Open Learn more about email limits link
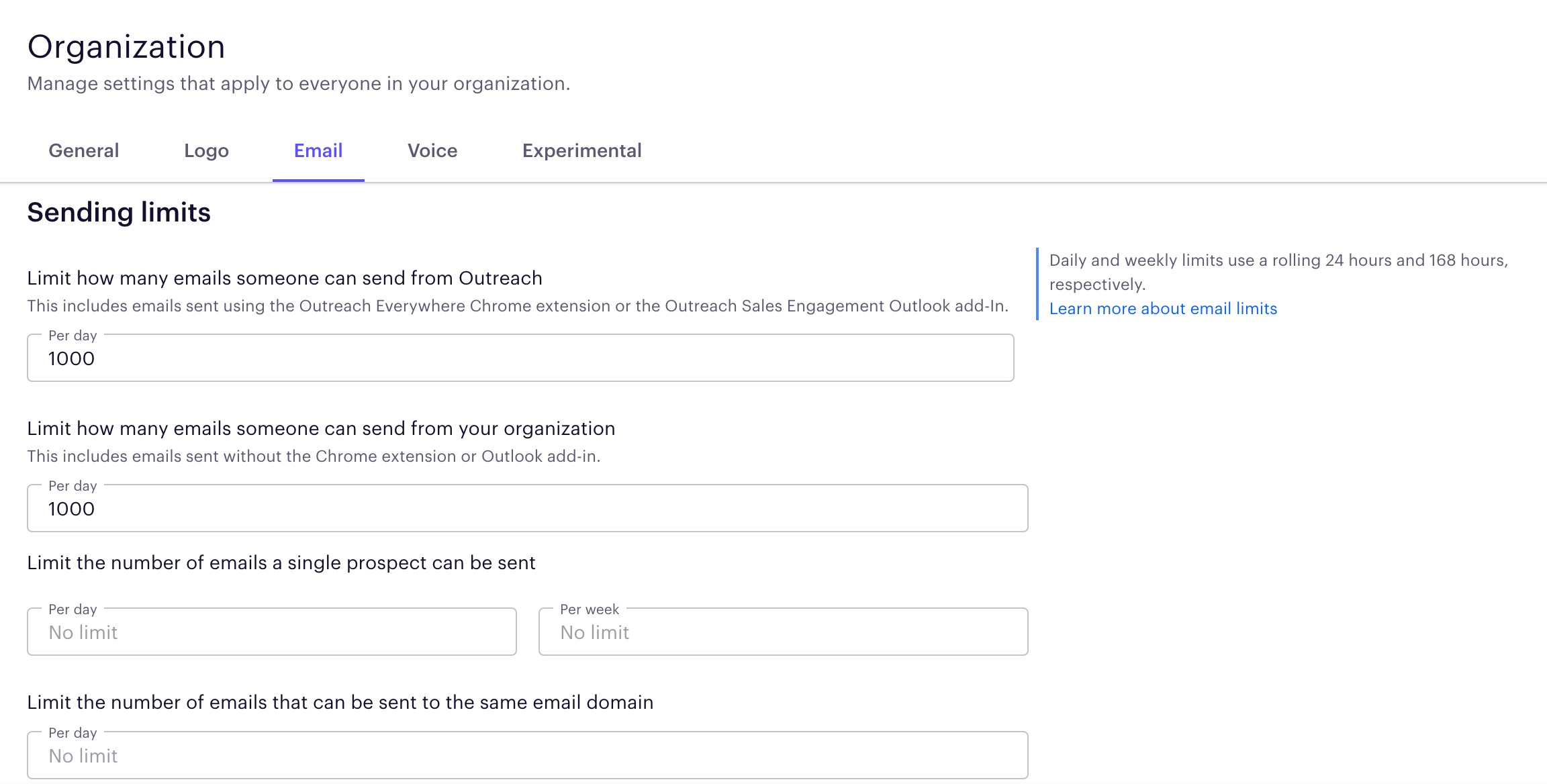This screenshot has height=784, width=1547. click(1163, 309)
